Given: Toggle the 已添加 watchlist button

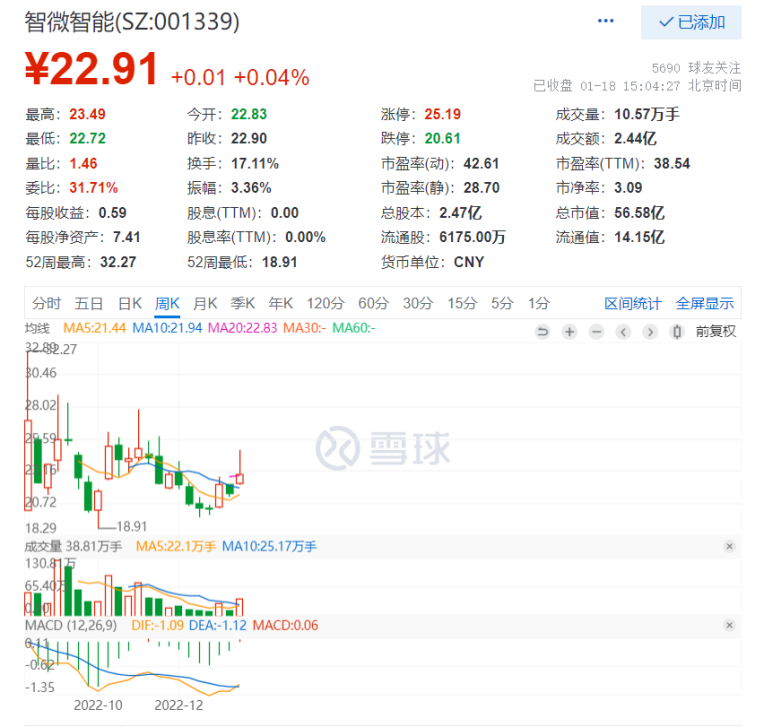Looking at the screenshot, I should click(691, 22).
